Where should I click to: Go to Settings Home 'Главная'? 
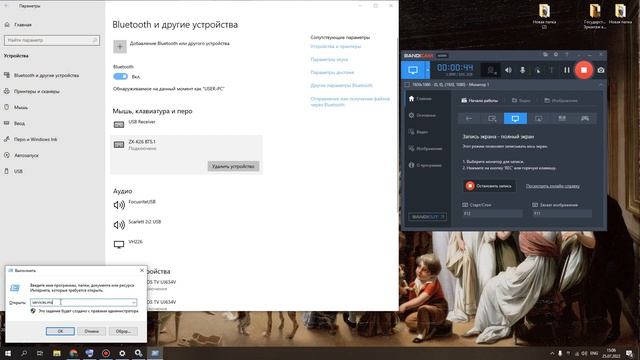(x=18, y=25)
